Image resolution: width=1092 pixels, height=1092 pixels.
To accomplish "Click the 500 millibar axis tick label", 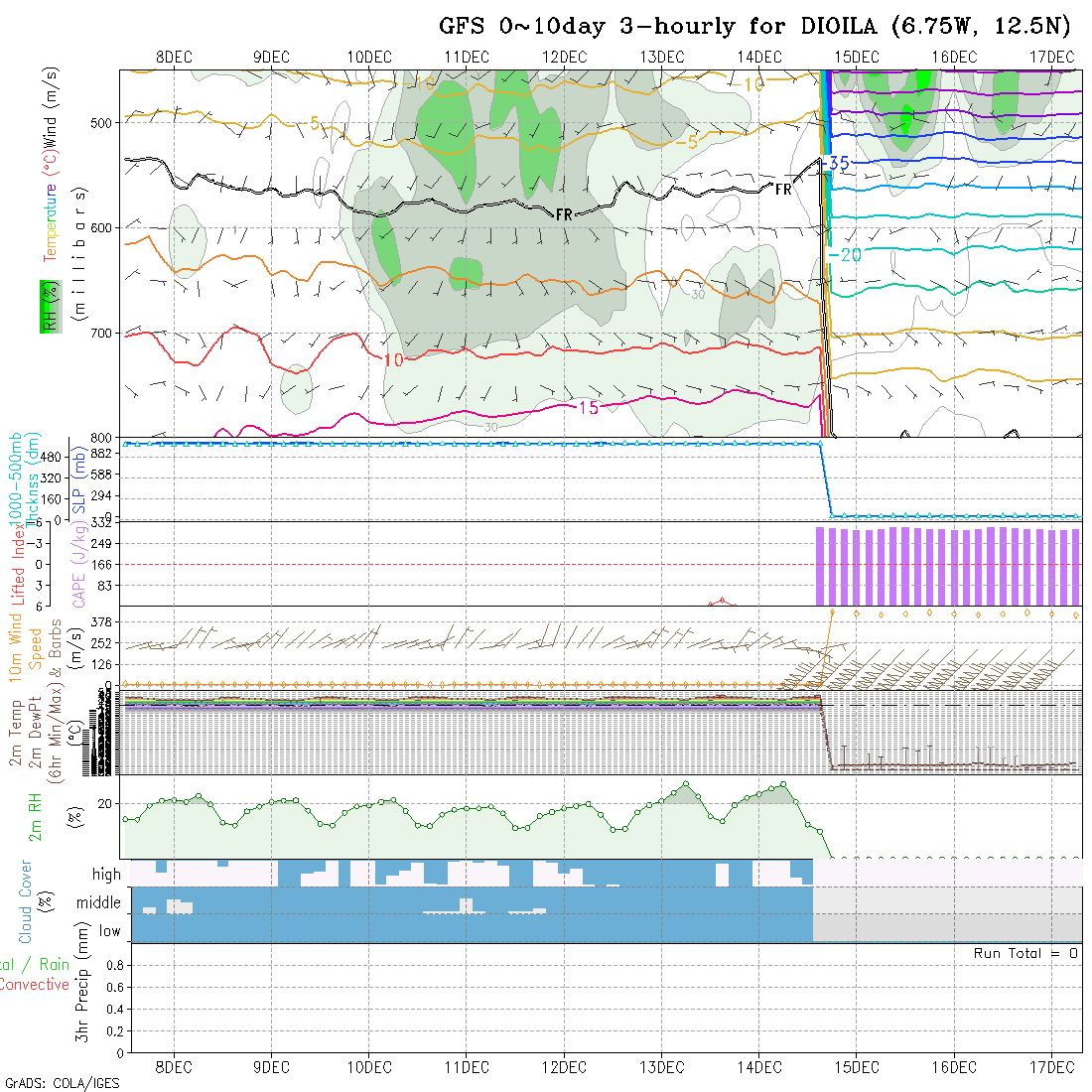I will (103, 122).
